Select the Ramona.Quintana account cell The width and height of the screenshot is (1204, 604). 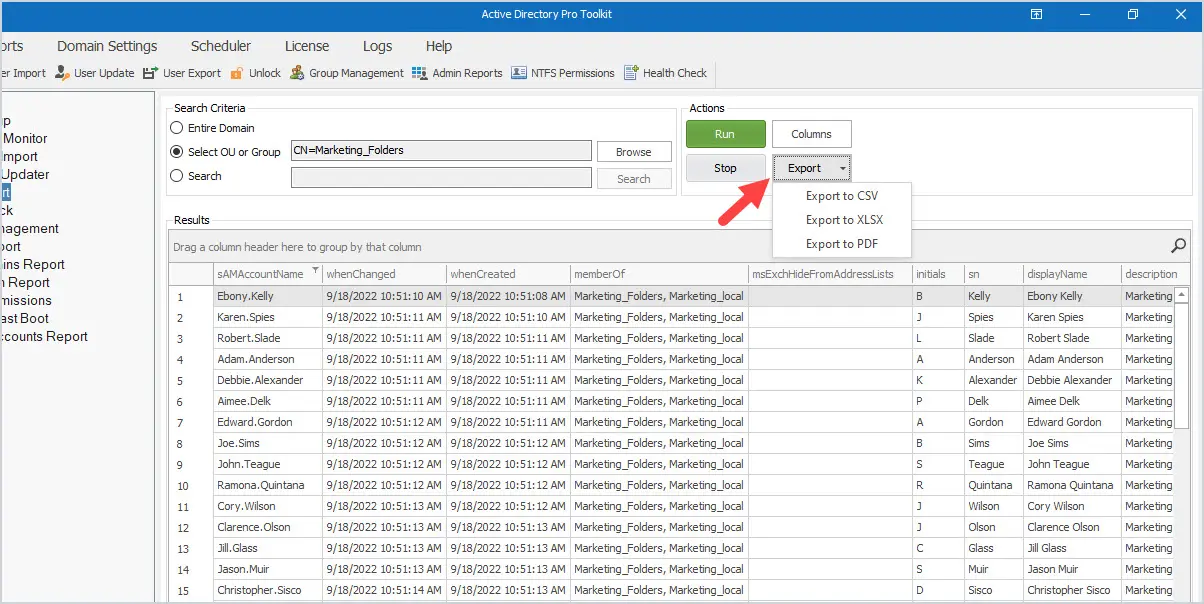point(267,485)
